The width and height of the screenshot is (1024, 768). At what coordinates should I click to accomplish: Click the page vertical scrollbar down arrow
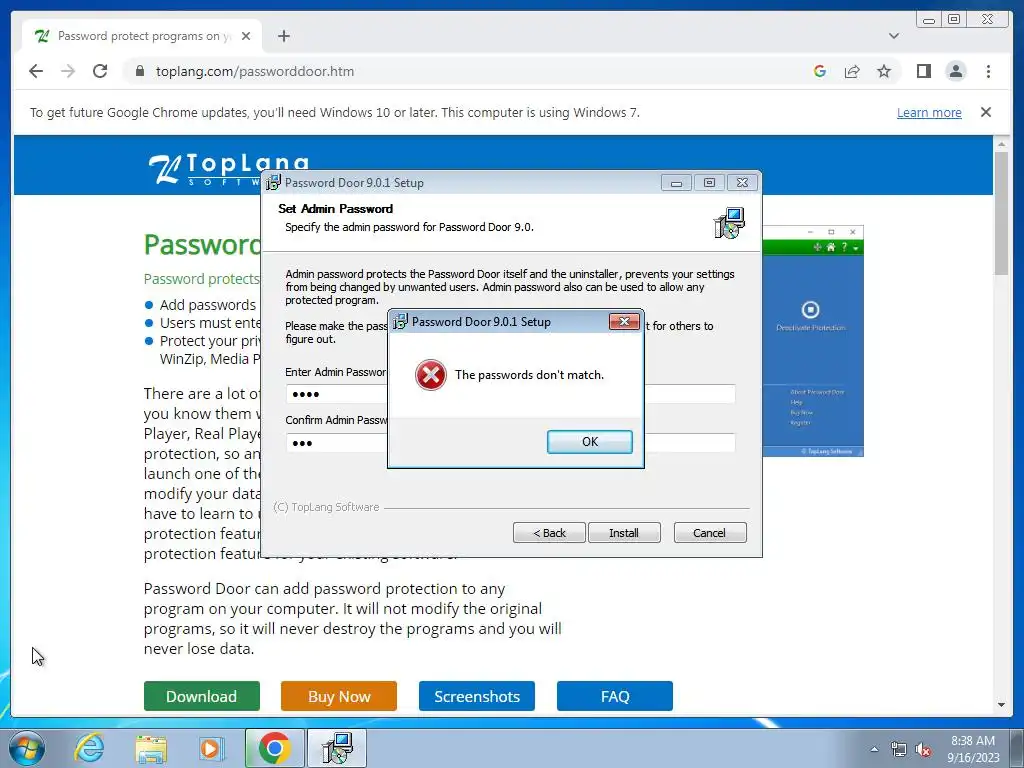1001,705
